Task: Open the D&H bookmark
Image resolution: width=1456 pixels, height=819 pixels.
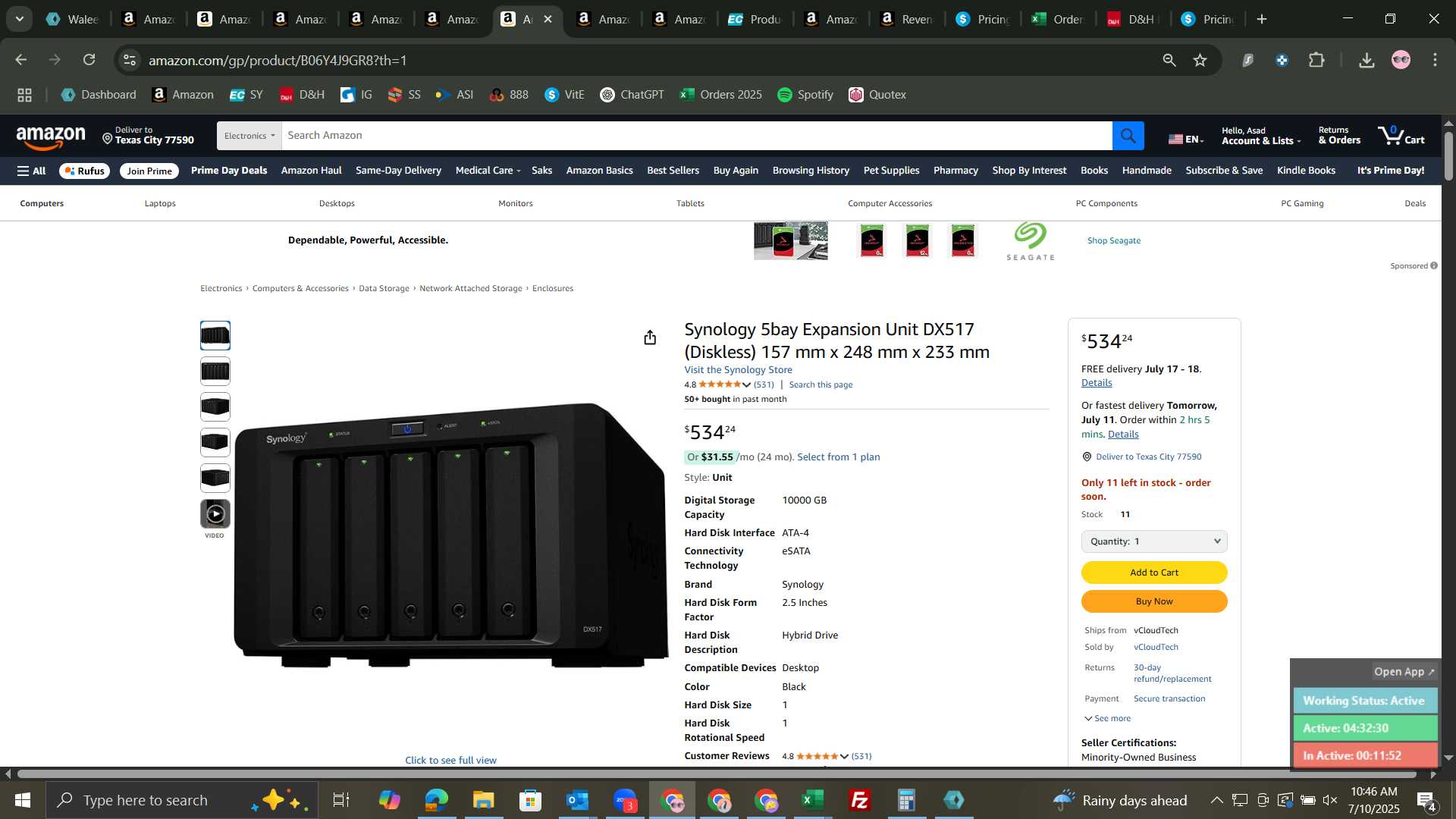Action: pos(302,95)
